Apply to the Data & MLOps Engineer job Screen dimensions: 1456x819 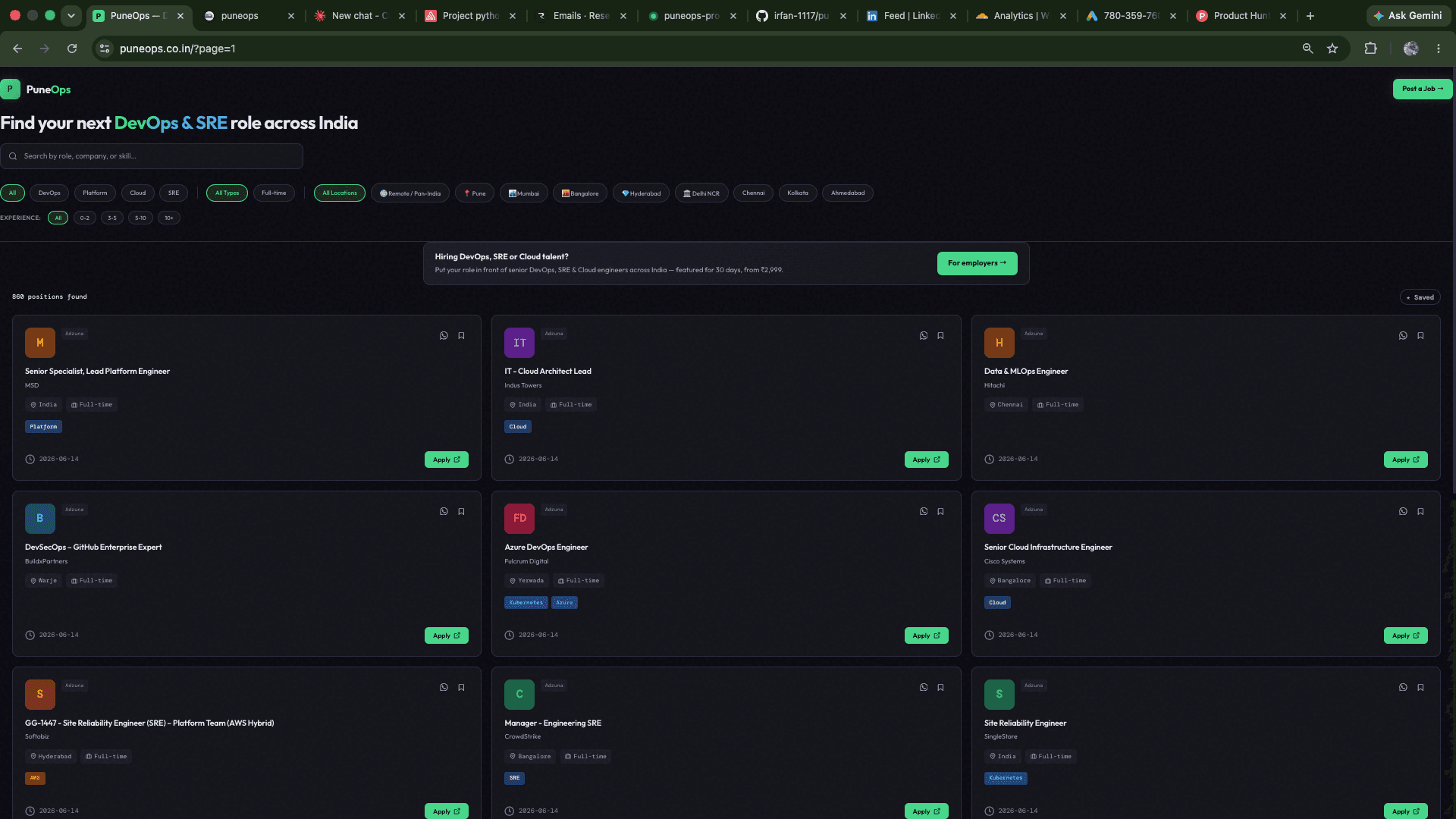point(1405,460)
